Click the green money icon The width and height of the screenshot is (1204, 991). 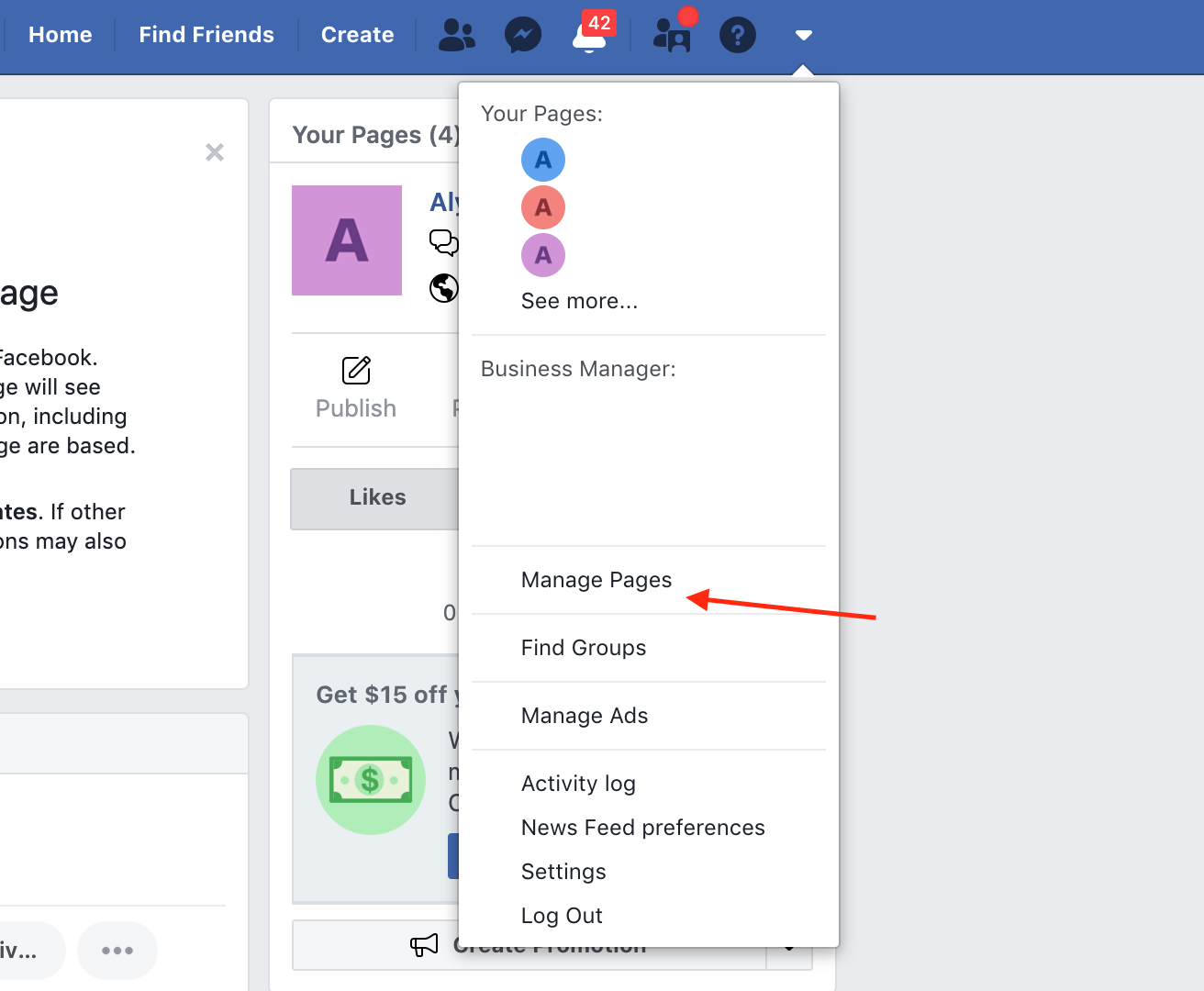click(371, 780)
